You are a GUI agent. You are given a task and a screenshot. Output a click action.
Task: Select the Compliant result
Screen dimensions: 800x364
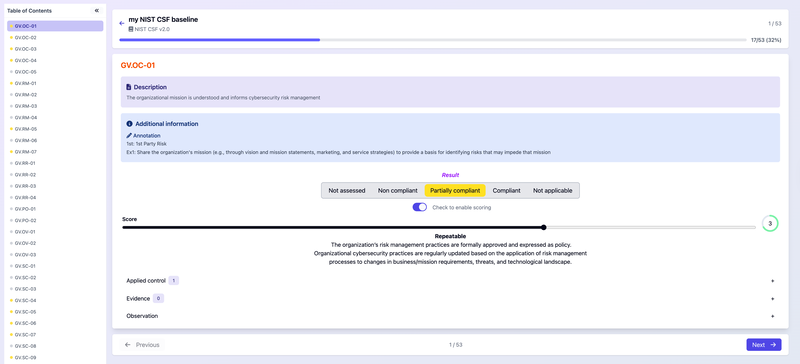click(506, 190)
